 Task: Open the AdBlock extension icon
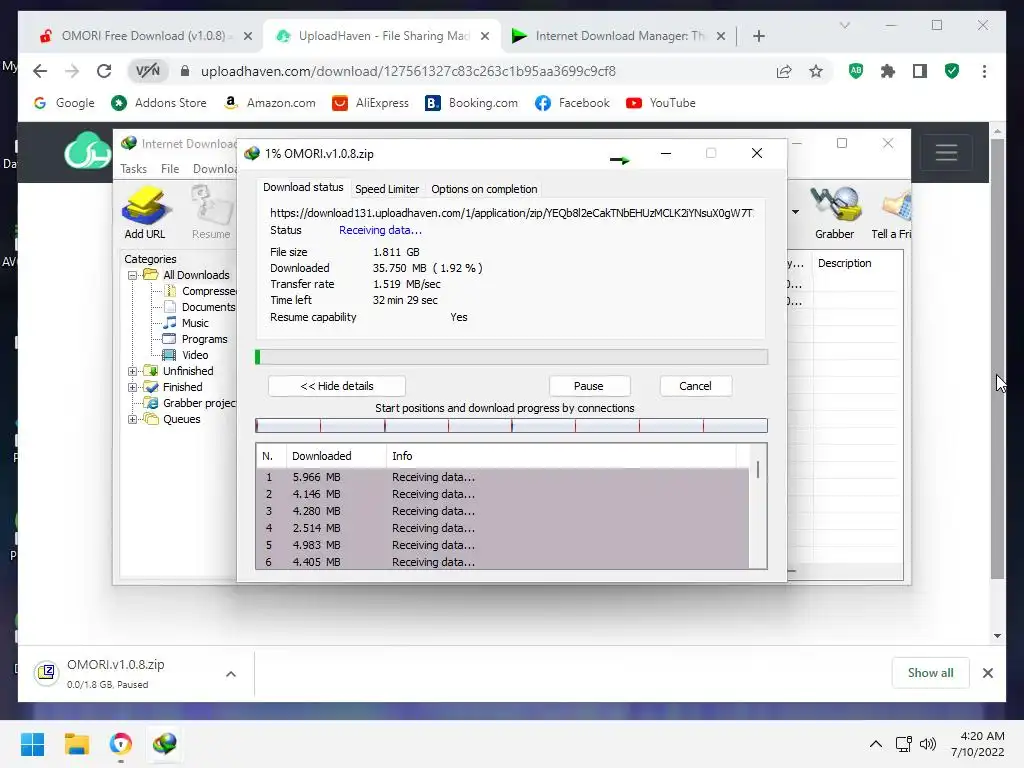click(x=856, y=71)
